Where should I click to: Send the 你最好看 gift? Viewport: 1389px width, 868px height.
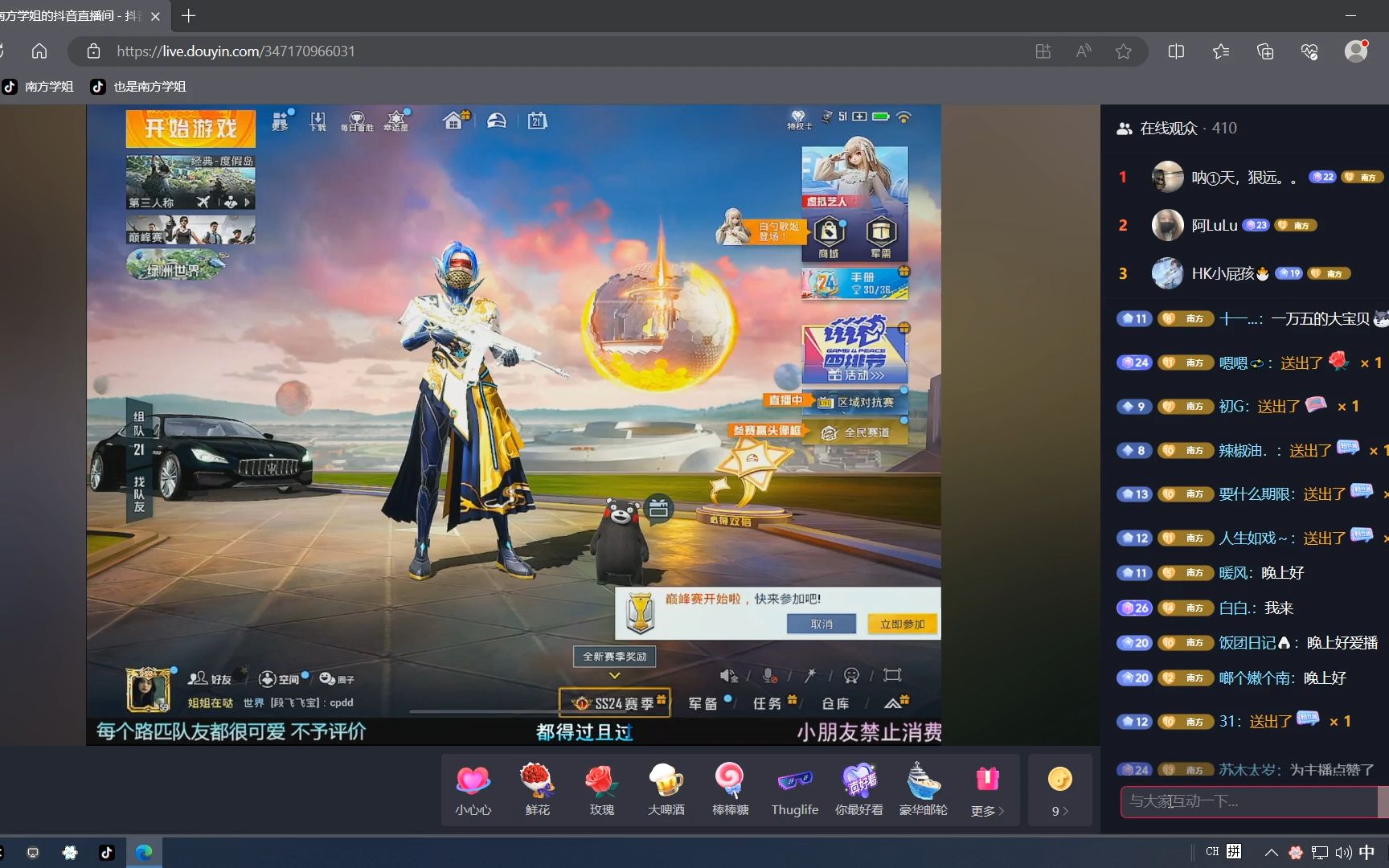pyautogui.click(x=858, y=789)
